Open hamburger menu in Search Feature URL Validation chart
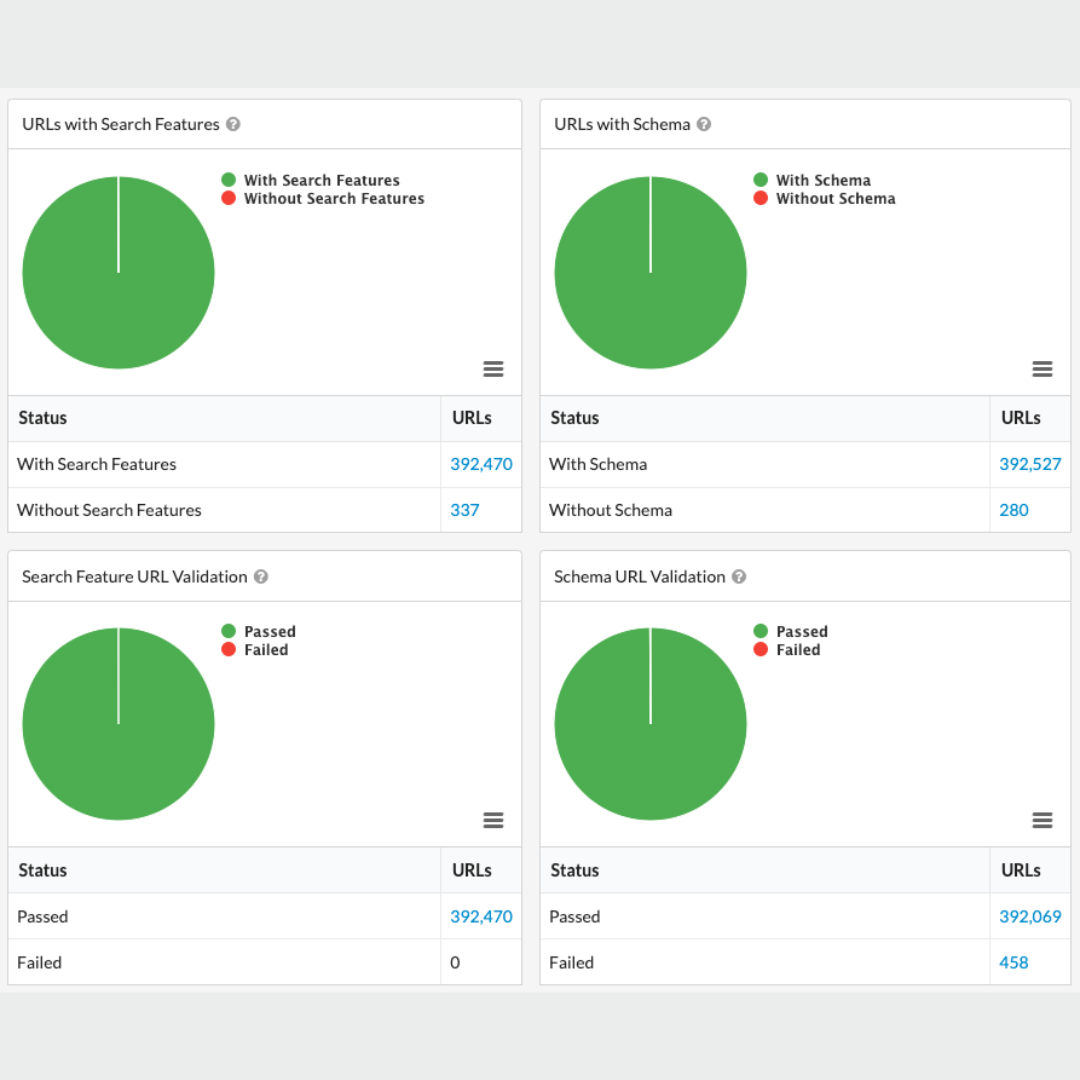Image resolution: width=1080 pixels, height=1080 pixels. tap(493, 820)
